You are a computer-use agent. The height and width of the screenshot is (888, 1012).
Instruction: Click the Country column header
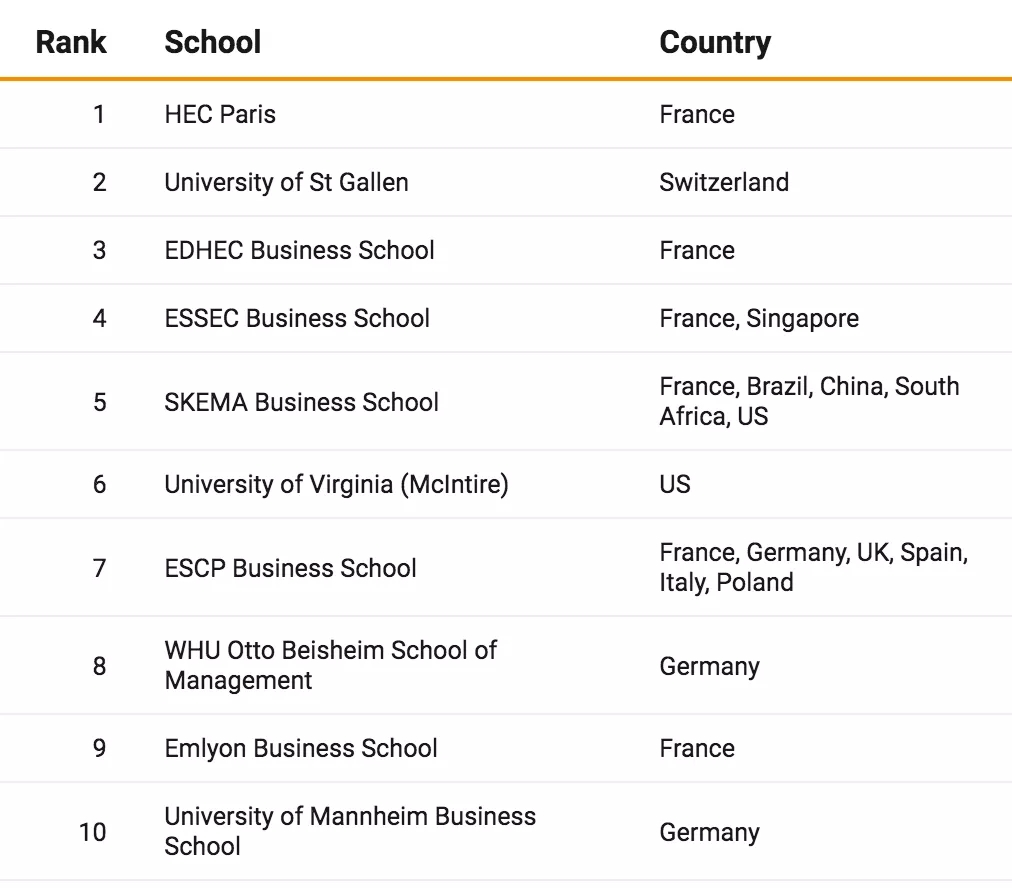pos(715,43)
